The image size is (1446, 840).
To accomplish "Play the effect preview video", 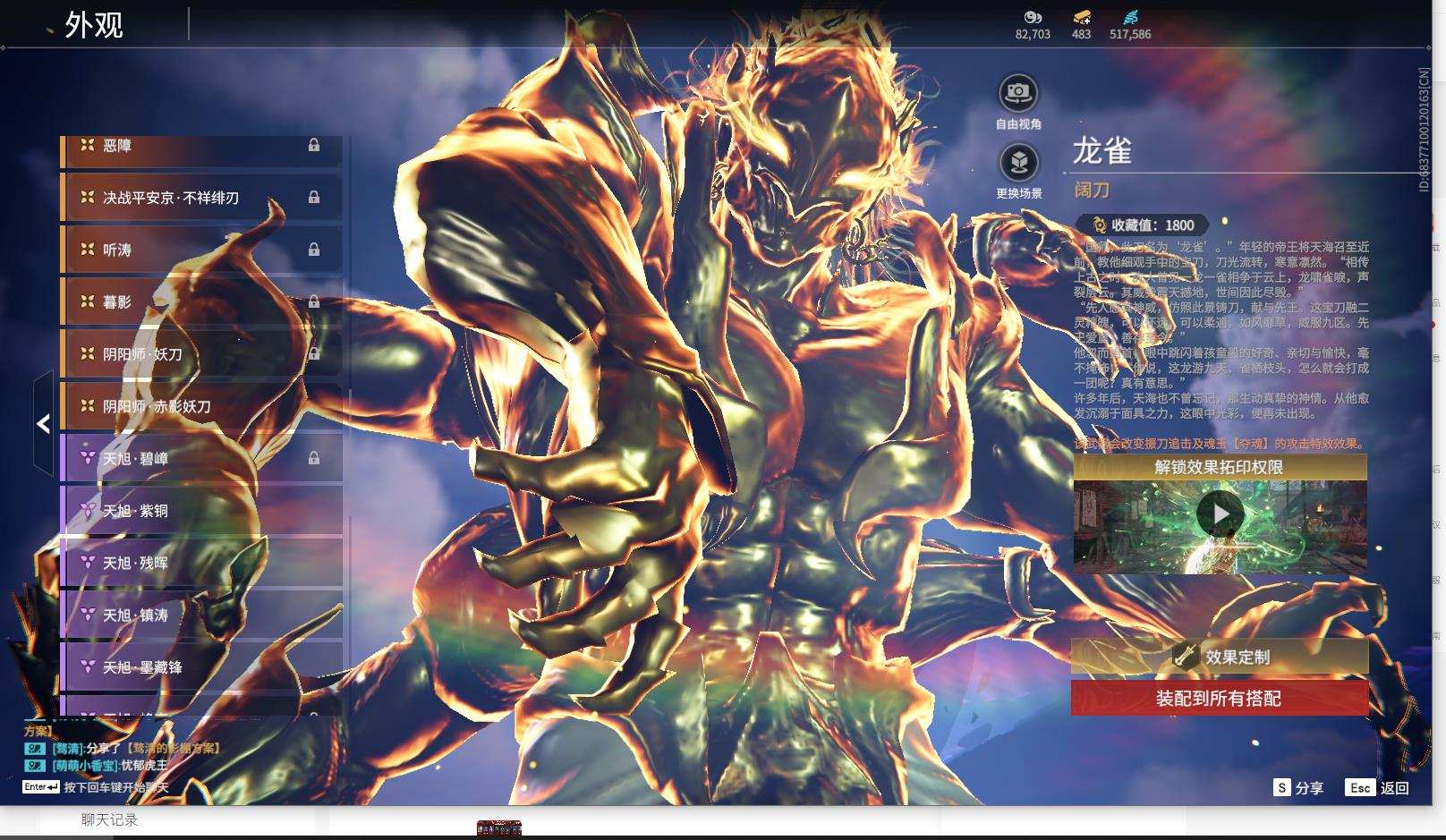I will click(1221, 514).
